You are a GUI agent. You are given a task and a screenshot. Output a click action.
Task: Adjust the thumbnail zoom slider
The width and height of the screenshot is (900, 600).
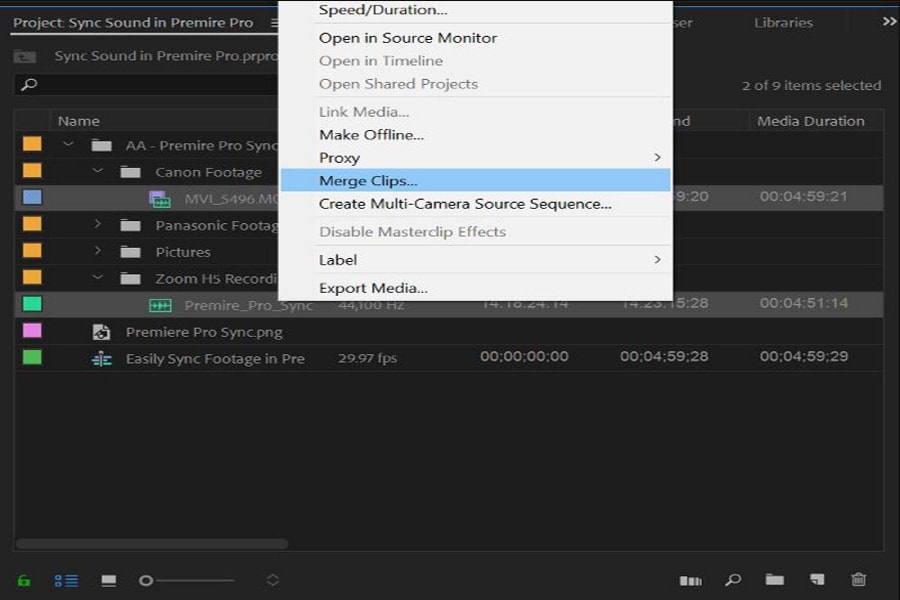[146, 580]
